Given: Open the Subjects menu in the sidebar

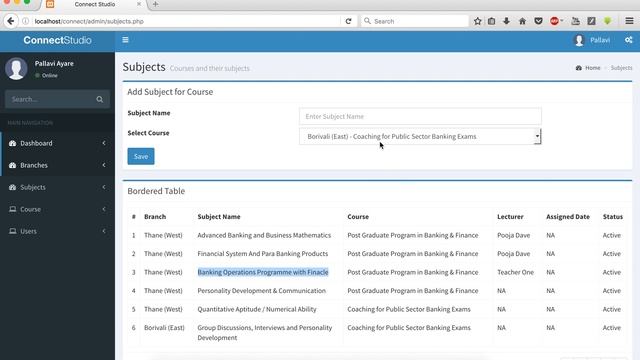Looking at the screenshot, I should [x=57, y=187].
